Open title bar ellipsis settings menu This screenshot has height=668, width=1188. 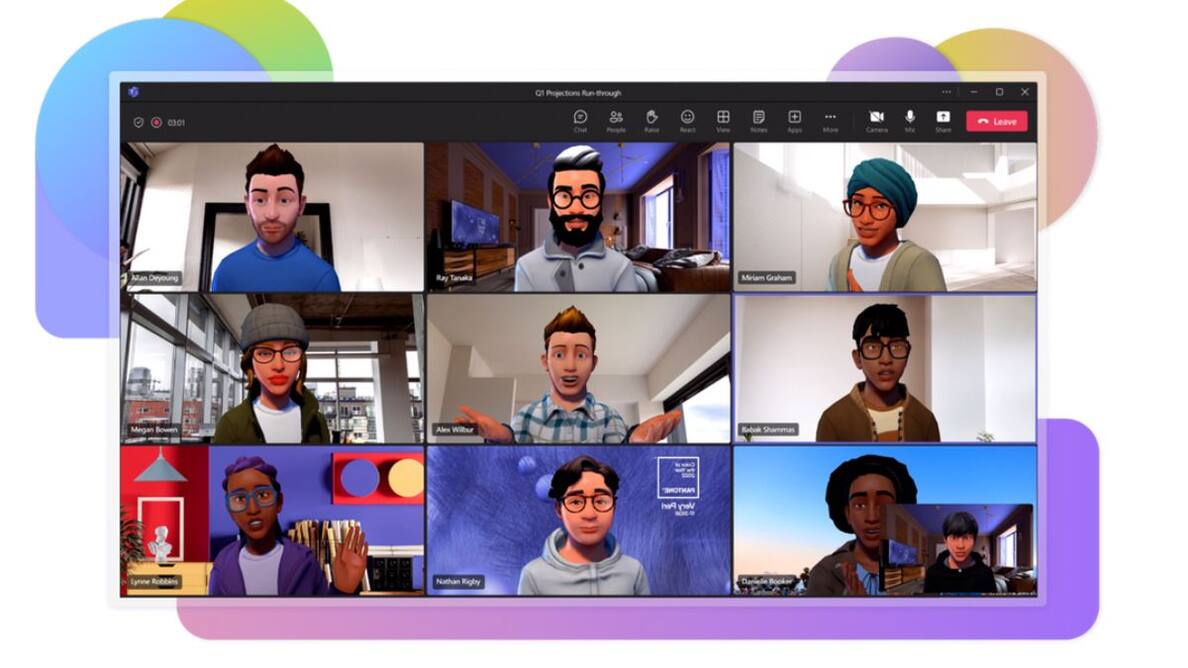pos(946,92)
